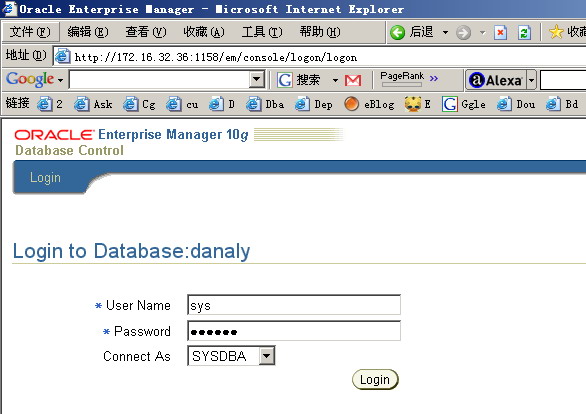Click the 地址(D) address label
The height and width of the screenshot is (414, 586).
coord(26,56)
